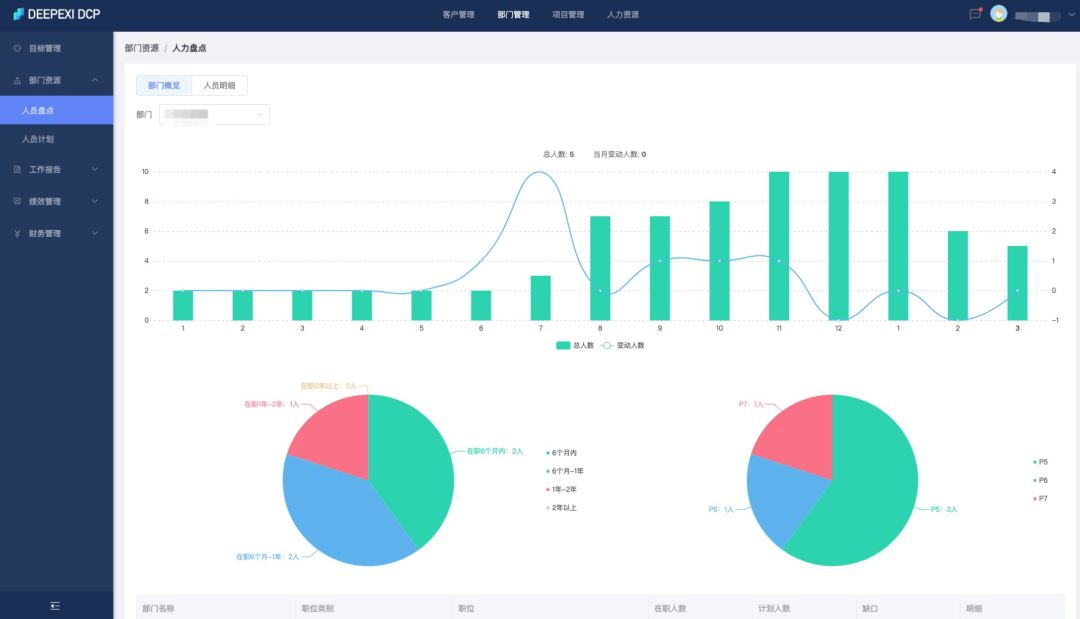Open the 目标管理 sidebar item
The width and height of the screenshot is (1080, 619).
pos(56,48)
